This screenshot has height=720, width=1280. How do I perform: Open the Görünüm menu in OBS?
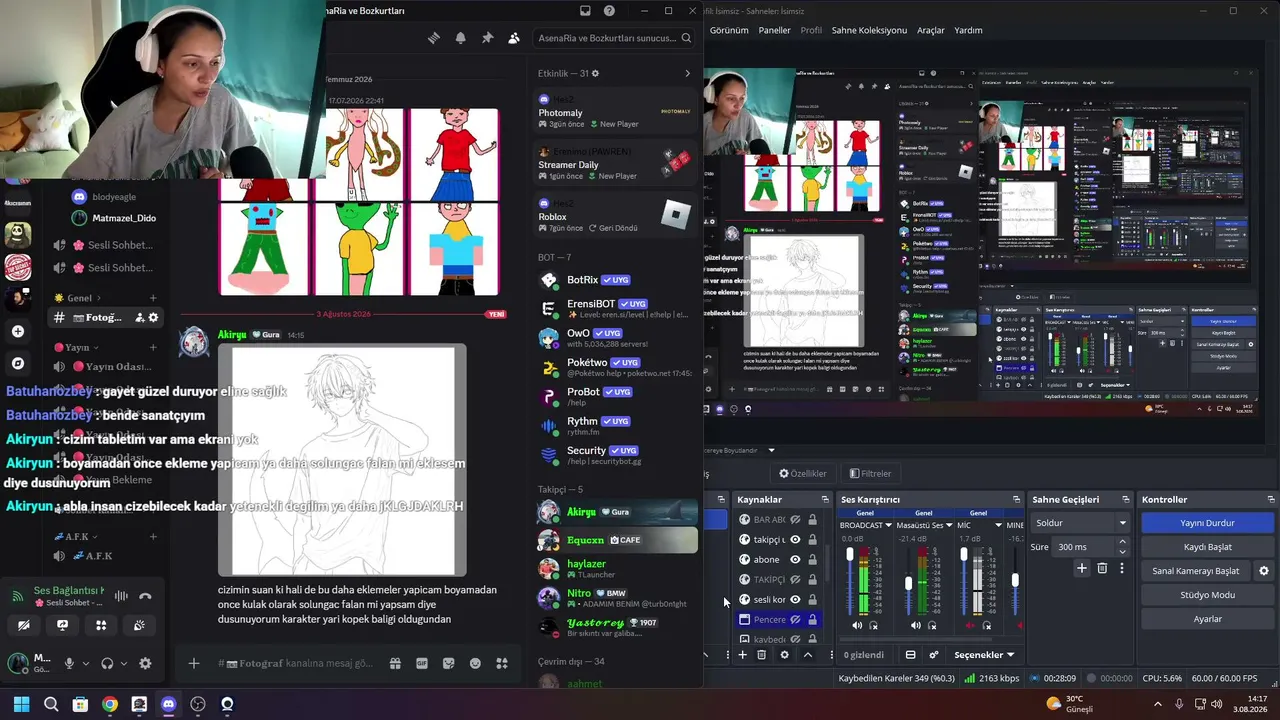[729, 30]
